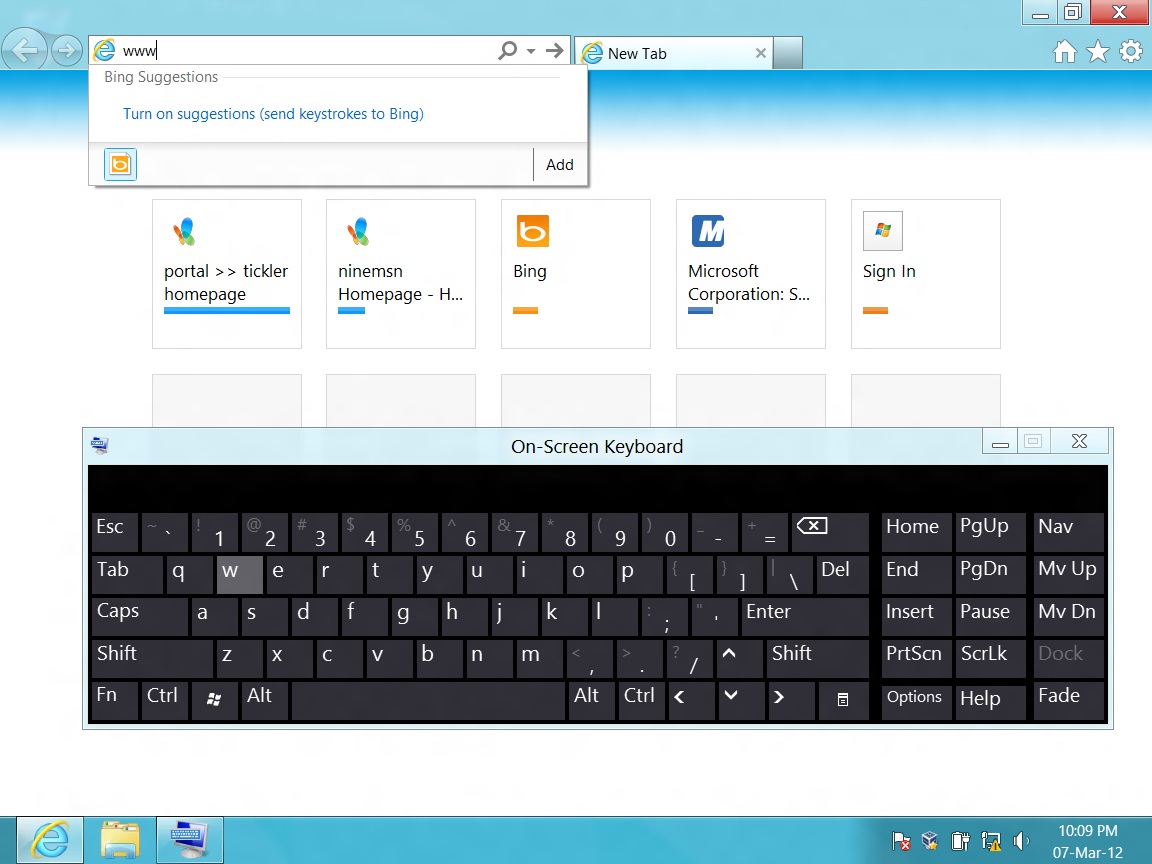Image resolution: width=1152 pixels, height=864 pixels.
Task: Open the power battery tray icon
Action: (960, 840)
